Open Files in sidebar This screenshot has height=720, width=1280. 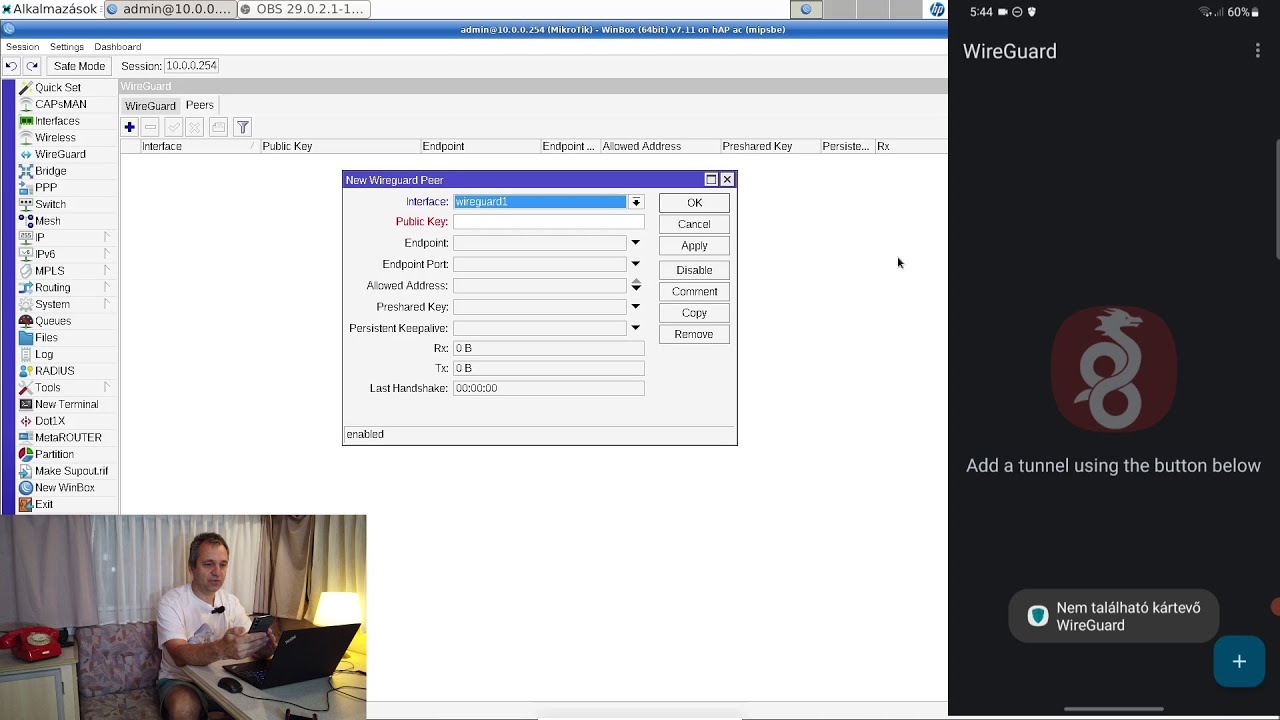tap(46, 338)
